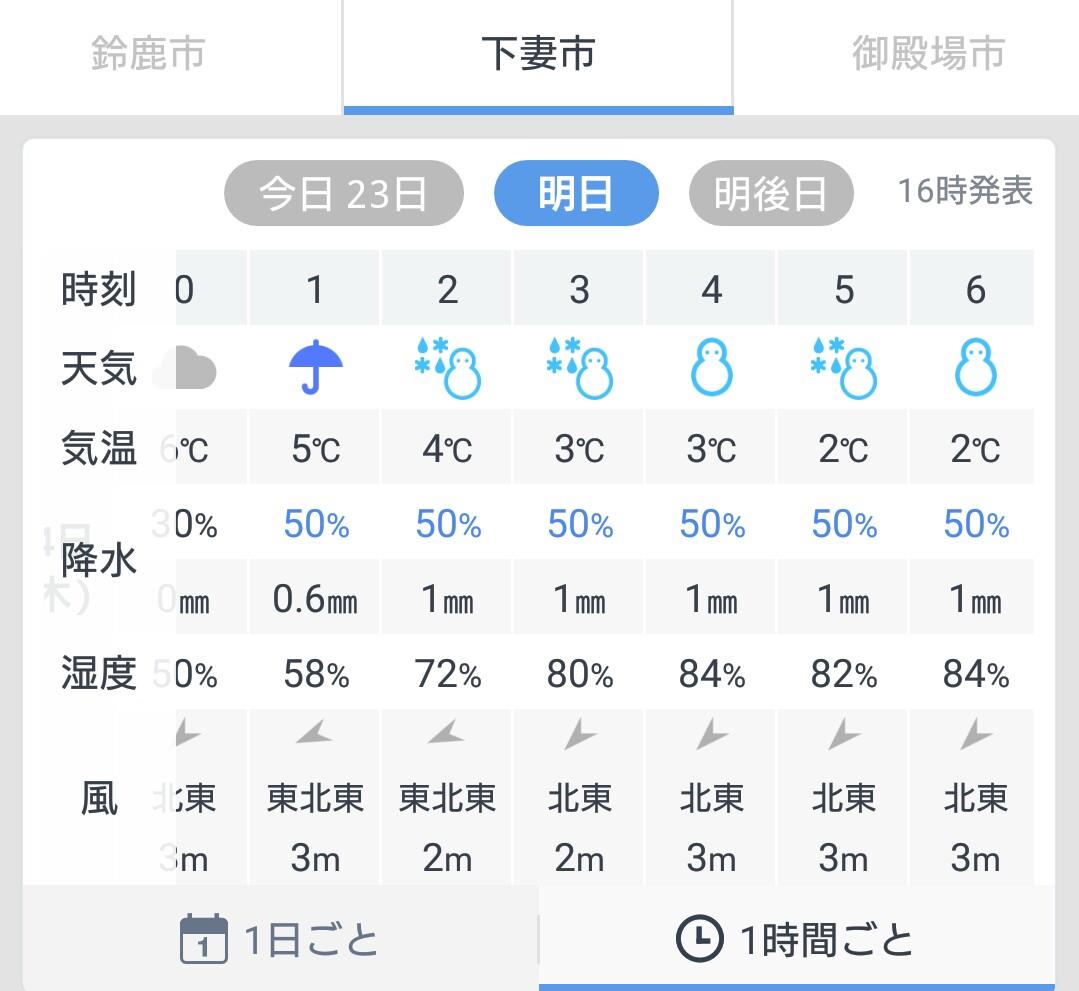This screenshot has height=991, width=1079.
Task: Click the umbrella rain icon at 1時
Action: tap(315, 367)
